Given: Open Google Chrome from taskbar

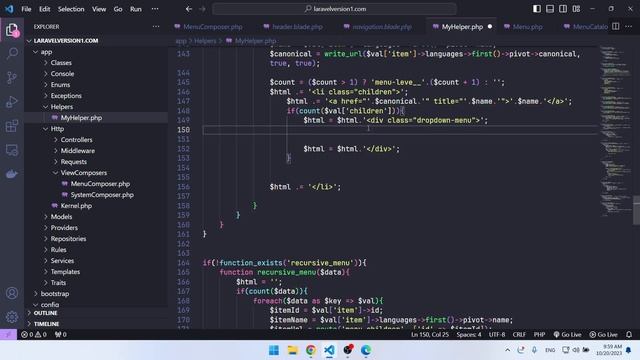Looking at the screenshot, I should (x=311, y=350).
